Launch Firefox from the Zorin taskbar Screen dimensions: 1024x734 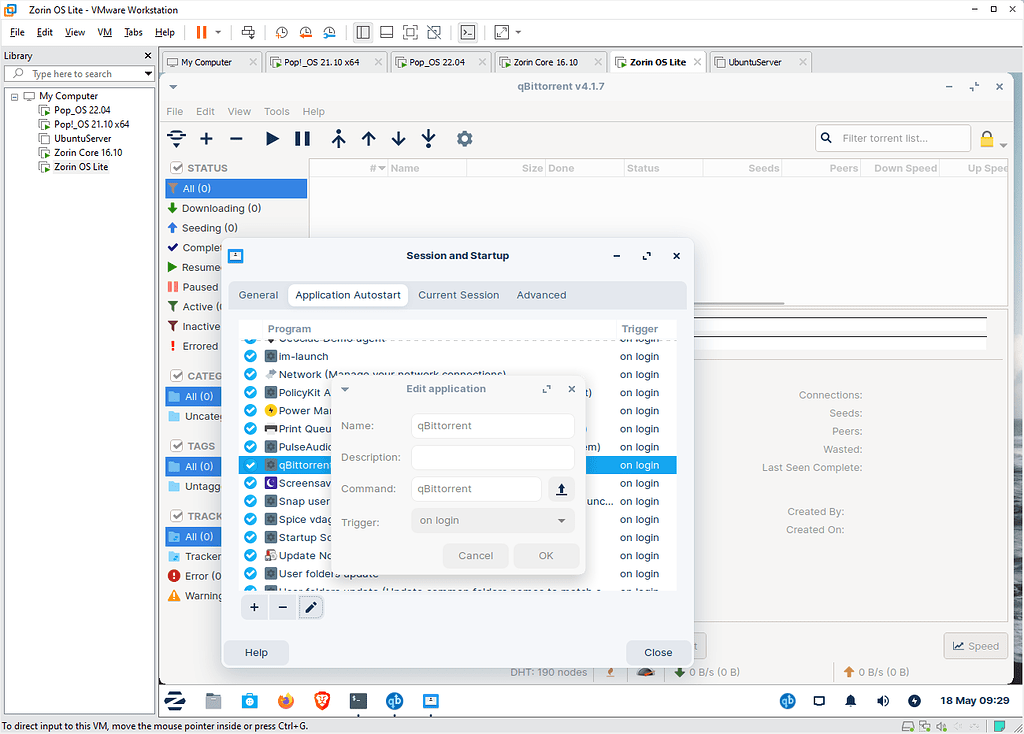(286, 701)
